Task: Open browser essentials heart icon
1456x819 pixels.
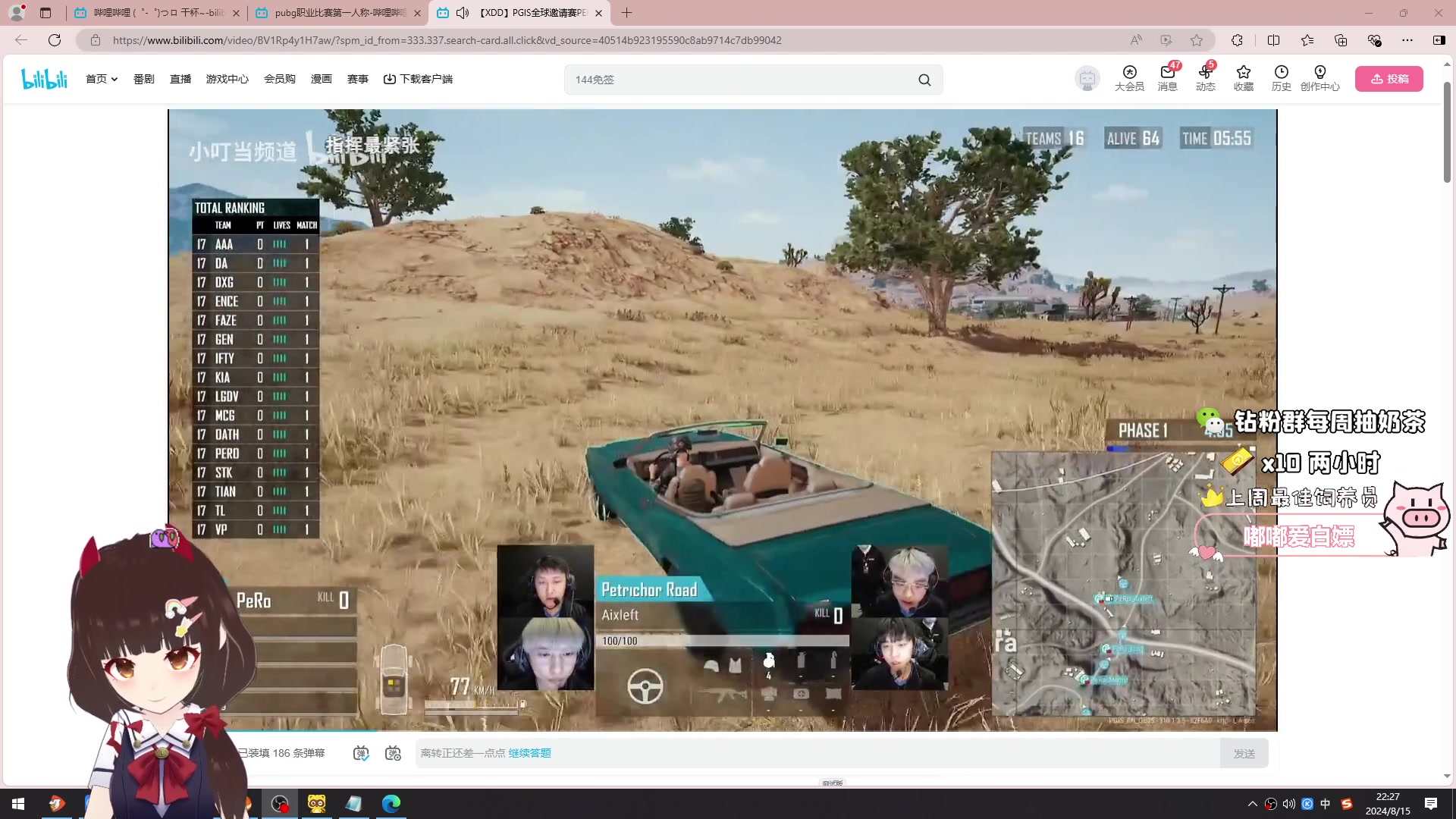Action: pyautogui.click(x=1374, y=40)
